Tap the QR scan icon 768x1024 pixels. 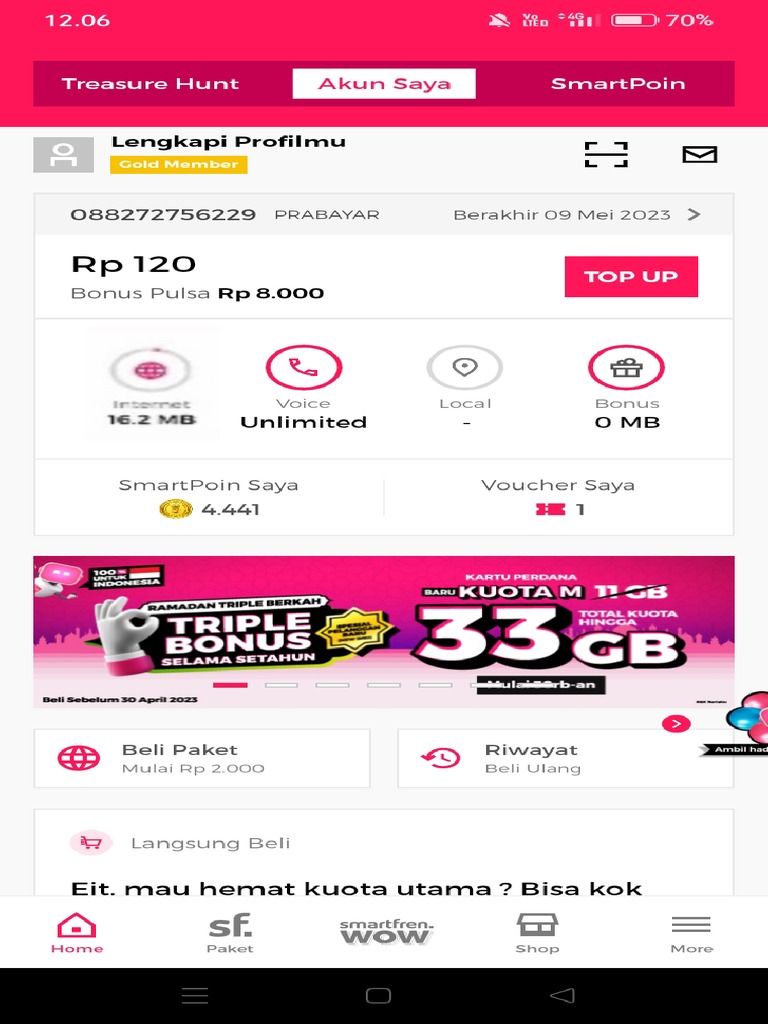point(605,155)
